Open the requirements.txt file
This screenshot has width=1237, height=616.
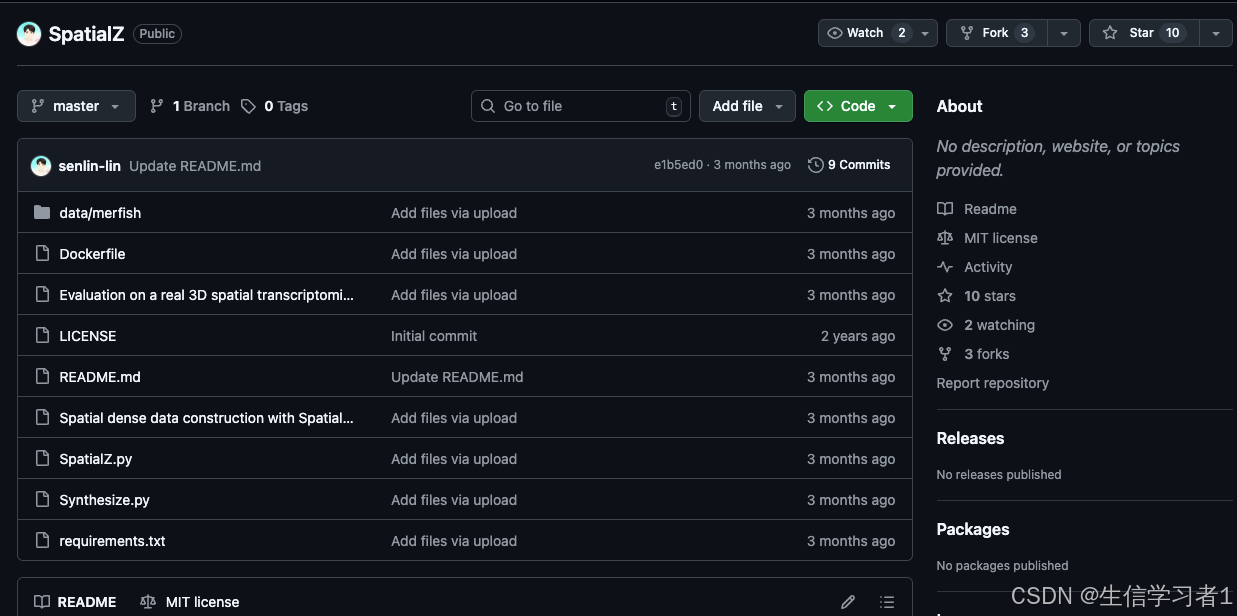tap(112, 541)
